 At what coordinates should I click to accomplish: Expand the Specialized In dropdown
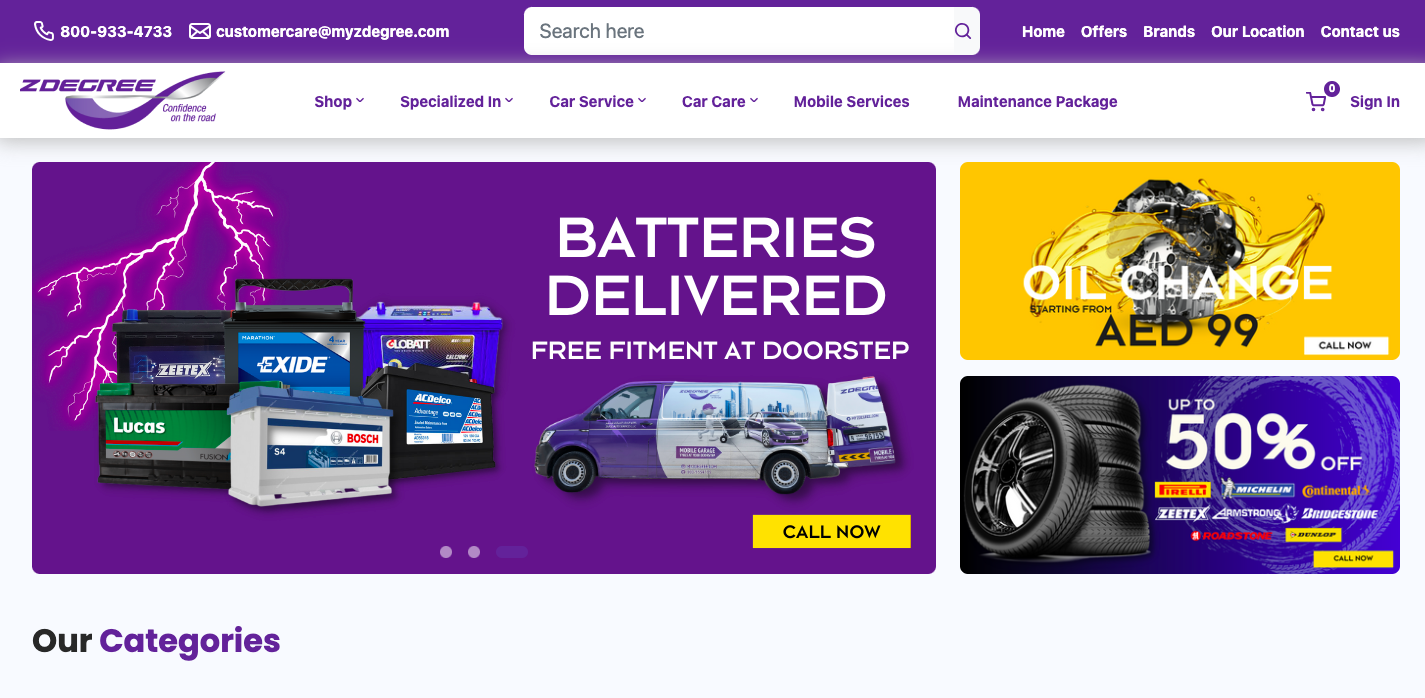click(456, 101)
